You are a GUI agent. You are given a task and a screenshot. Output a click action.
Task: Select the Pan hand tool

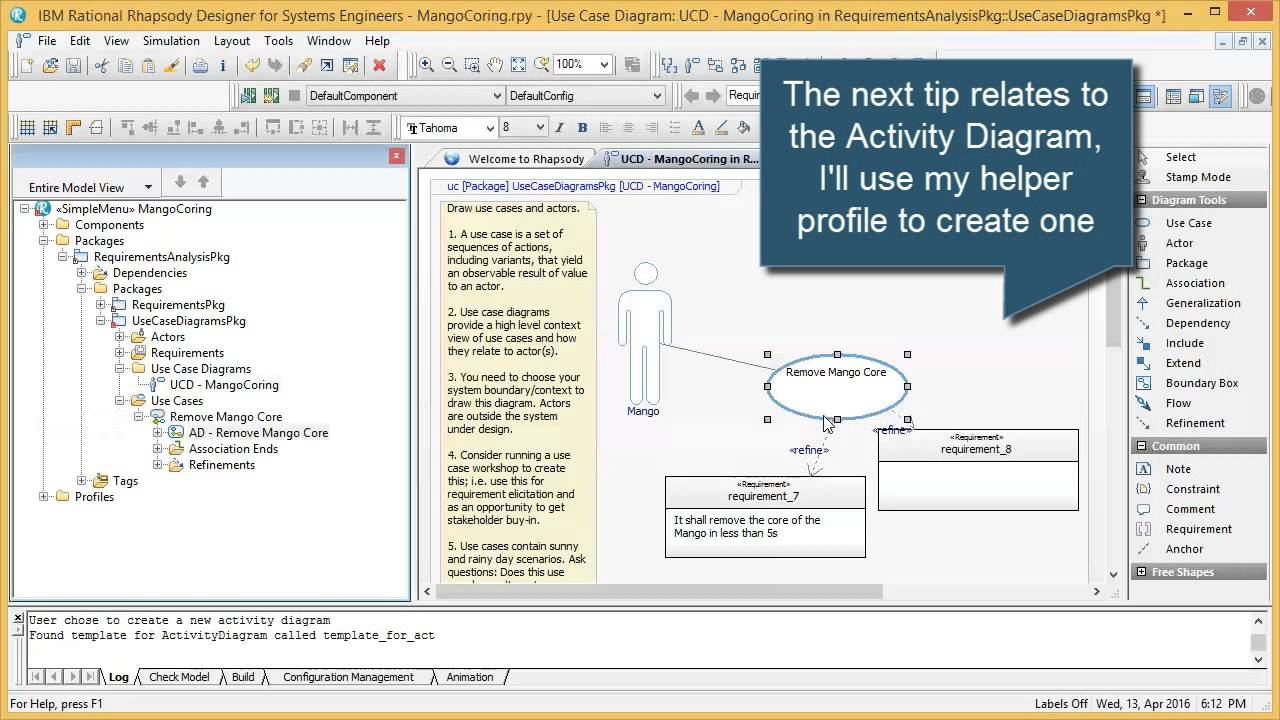[495, 65]
